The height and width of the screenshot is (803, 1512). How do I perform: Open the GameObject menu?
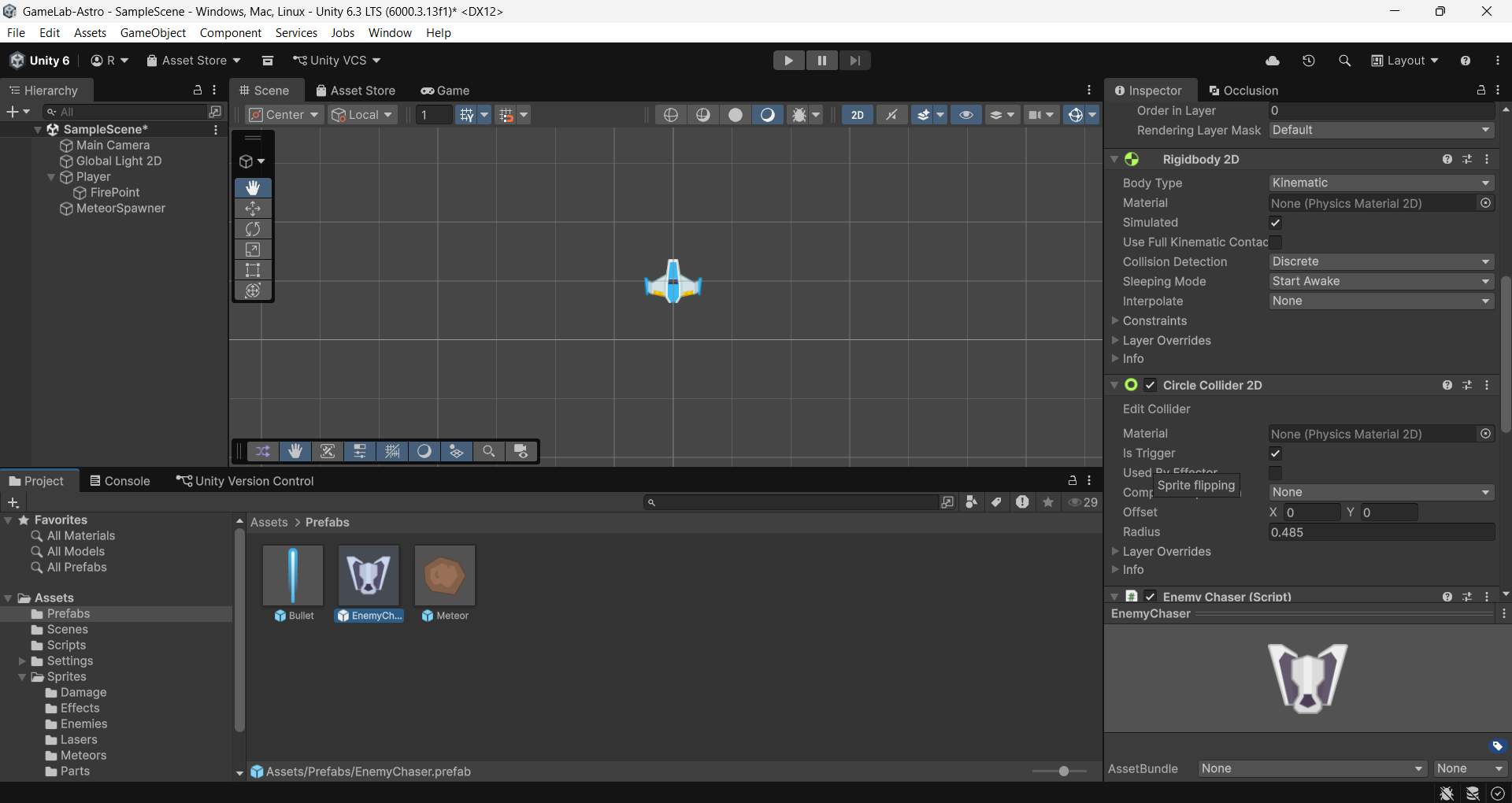tap(153, 32)
